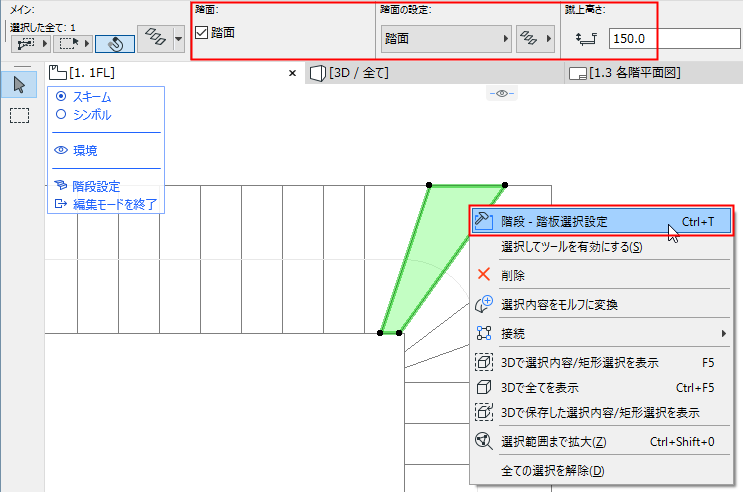Click the 階段設定 stair icon
The width and height of the screenshot is (743, 492).
[61, 185]
